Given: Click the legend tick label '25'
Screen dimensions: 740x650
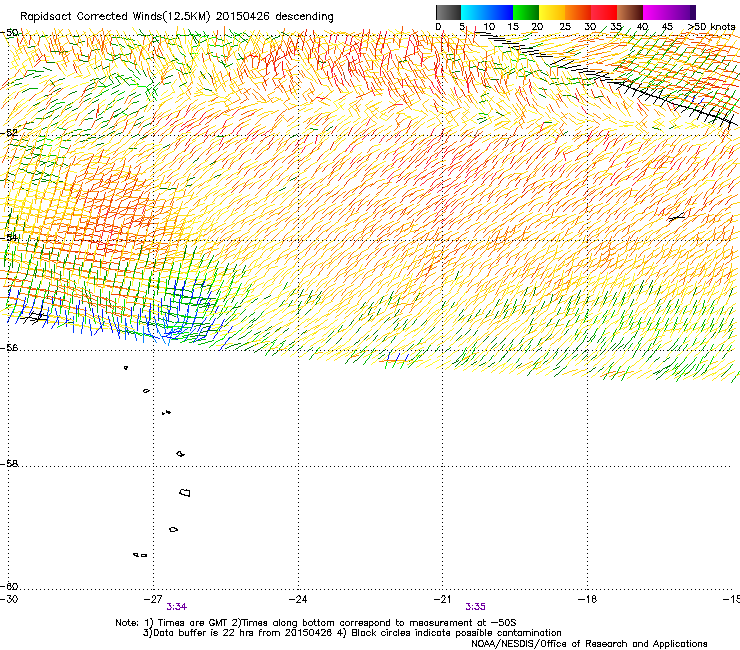Looking at the screenshot, I should pos(565,26).
